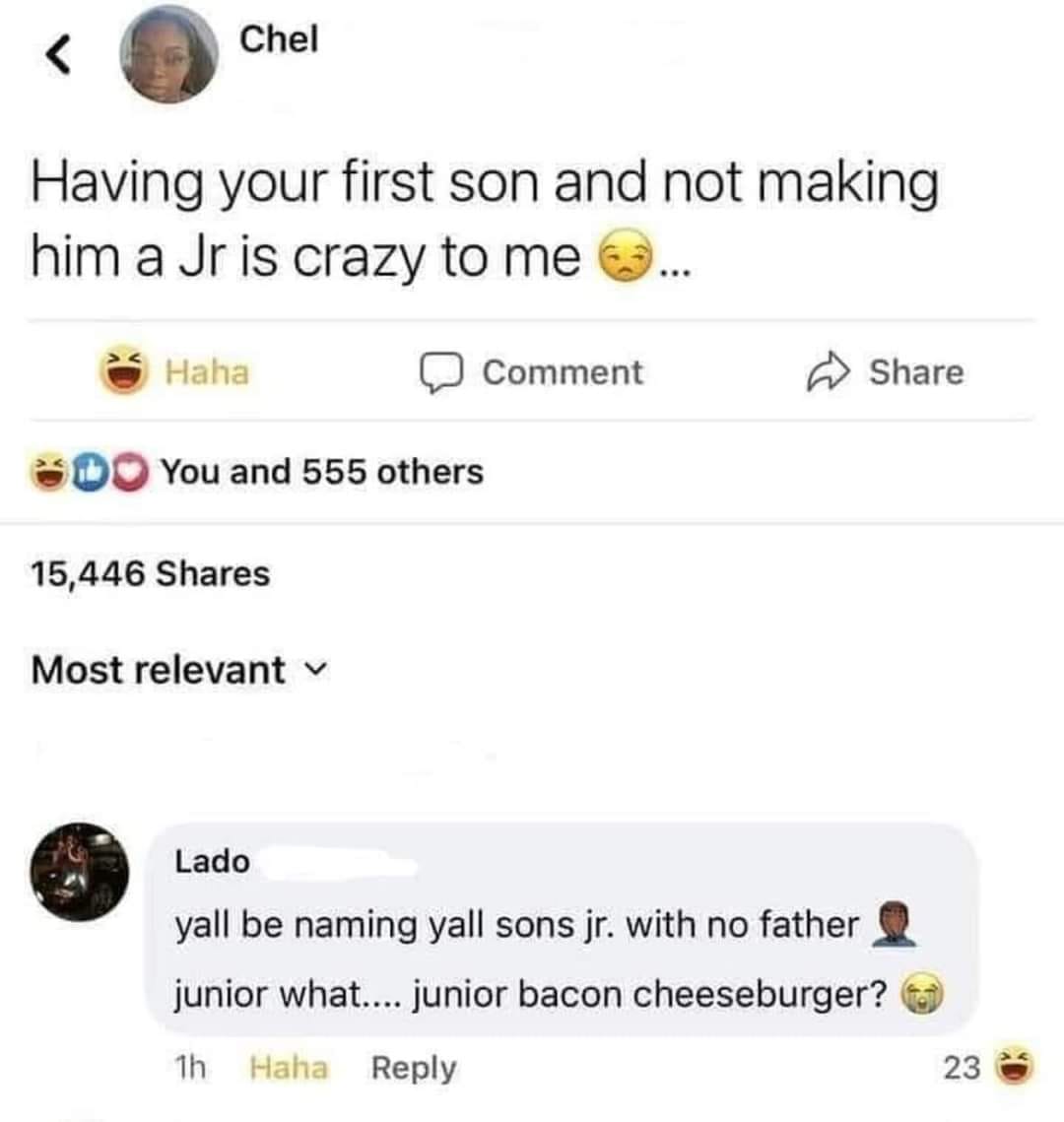Open Chel's profile name link
1064x1122 pixels.
pyautogui.click(x=279, y=39)
